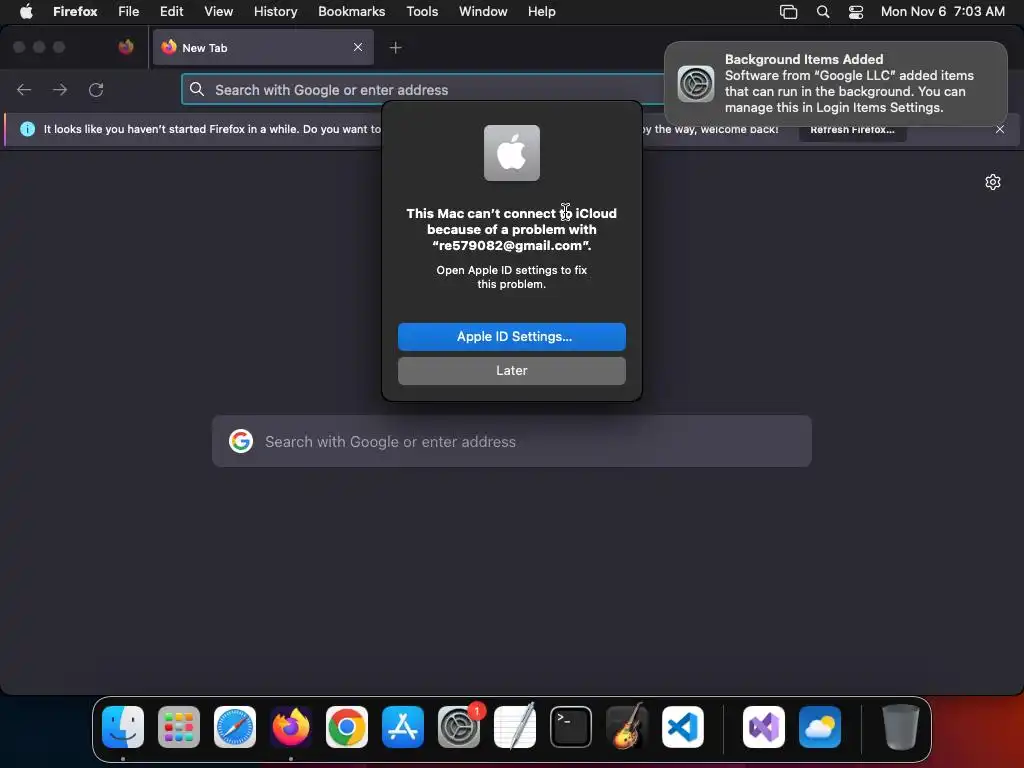Open GarageBand in the dock
The width and height of the screenshot is (1024, 768).
(x=627, y=727)
